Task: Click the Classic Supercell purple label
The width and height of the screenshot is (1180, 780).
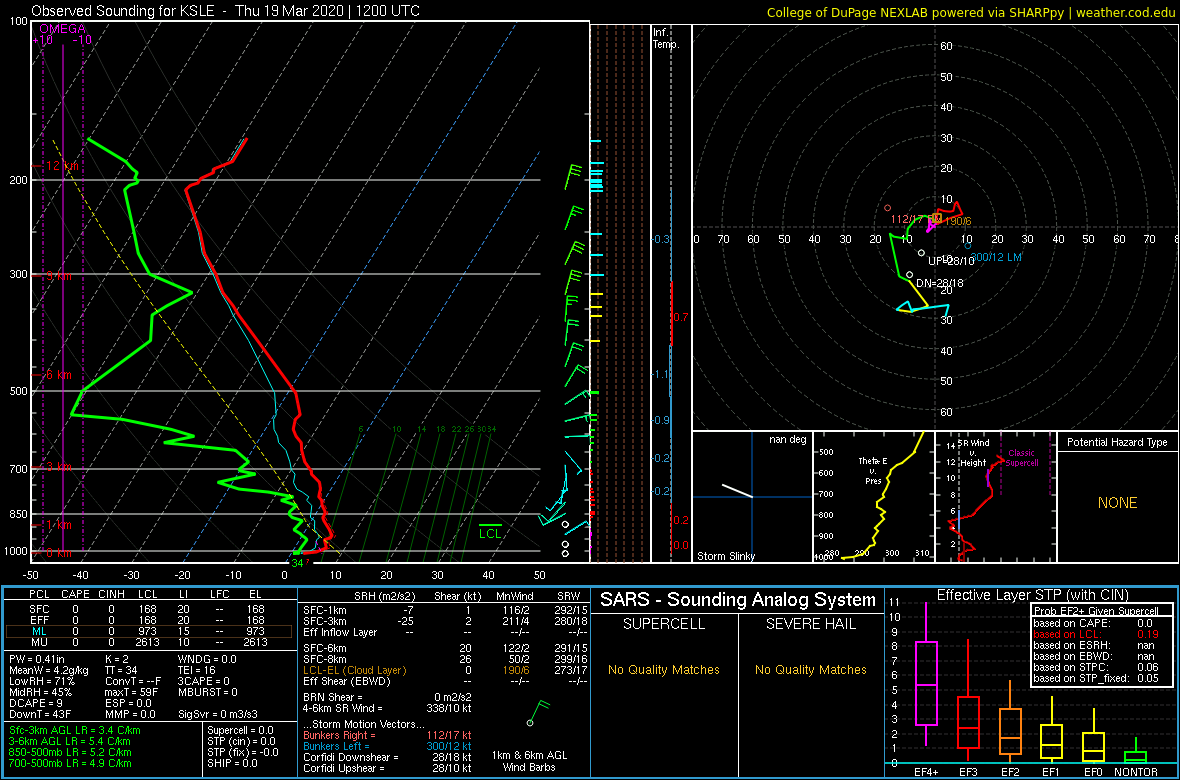Action: [1020, 458]
